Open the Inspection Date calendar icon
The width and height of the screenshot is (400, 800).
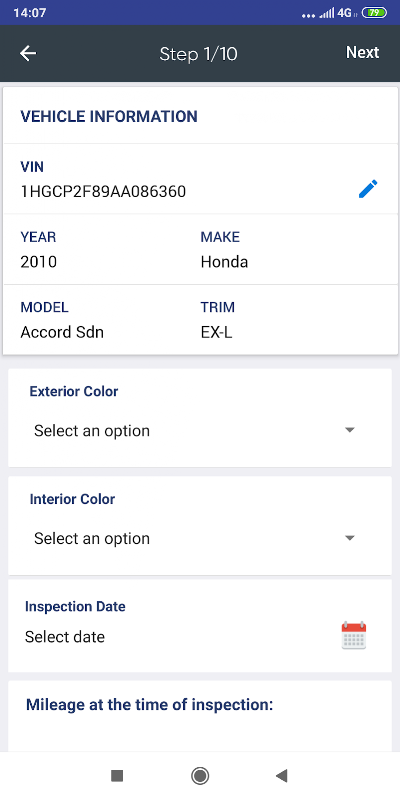coord(354,635)
